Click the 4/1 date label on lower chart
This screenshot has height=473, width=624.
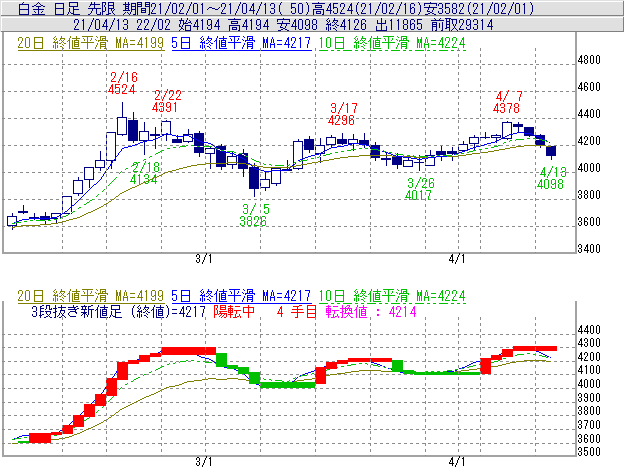[457, 462]
